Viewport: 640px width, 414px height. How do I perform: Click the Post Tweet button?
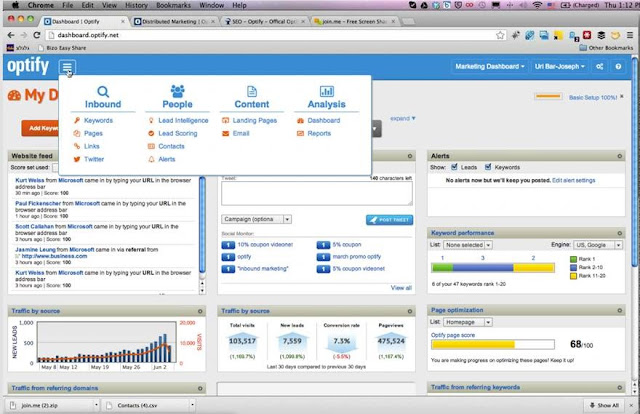pos(389,220)
